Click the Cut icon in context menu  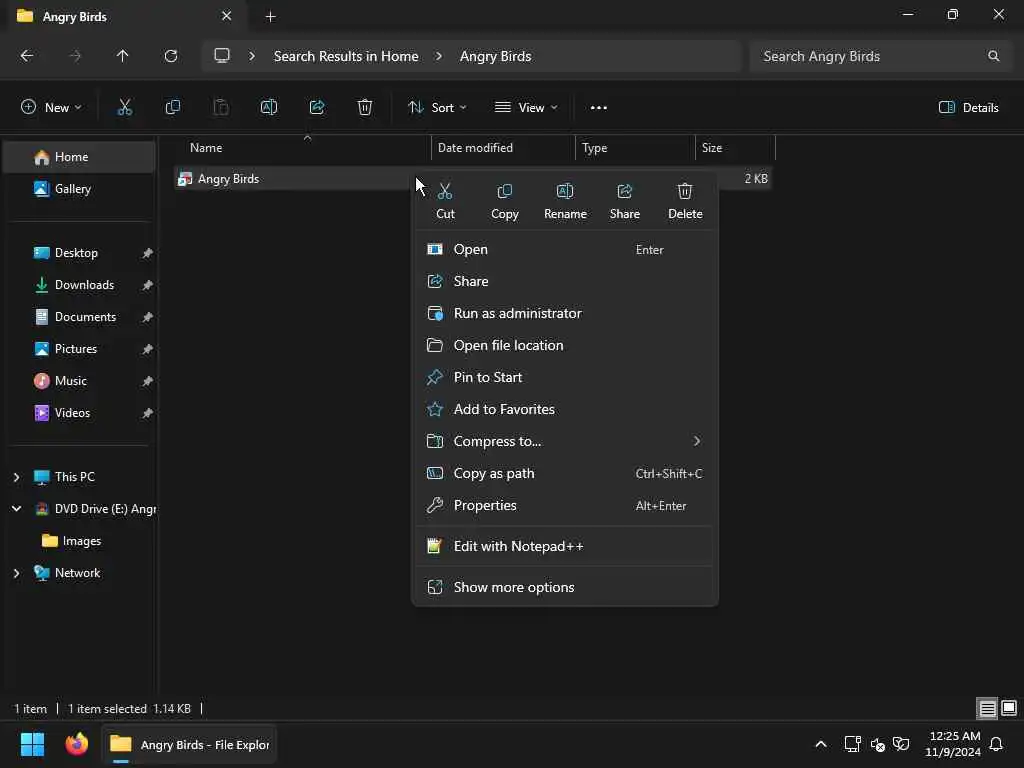tap(445, 191)
